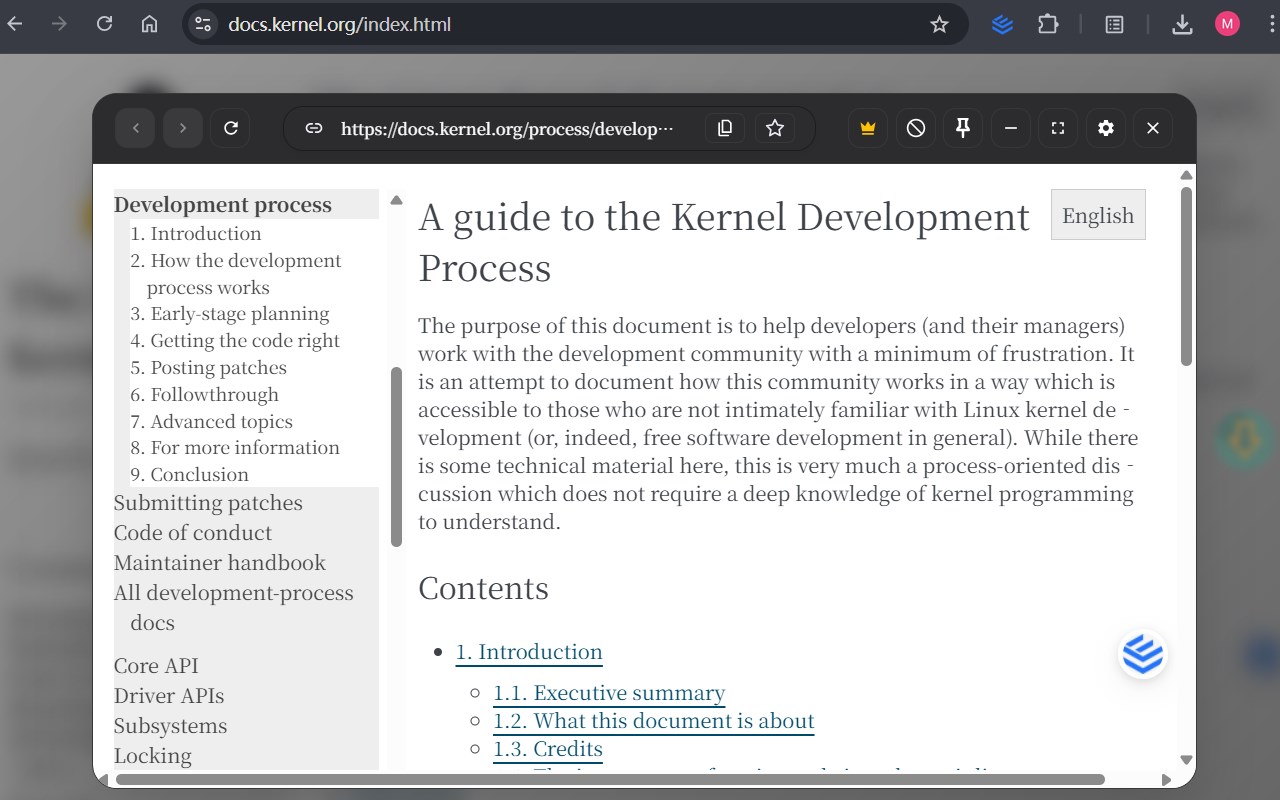Click the page scroll-up arrow

[1187, 175]
